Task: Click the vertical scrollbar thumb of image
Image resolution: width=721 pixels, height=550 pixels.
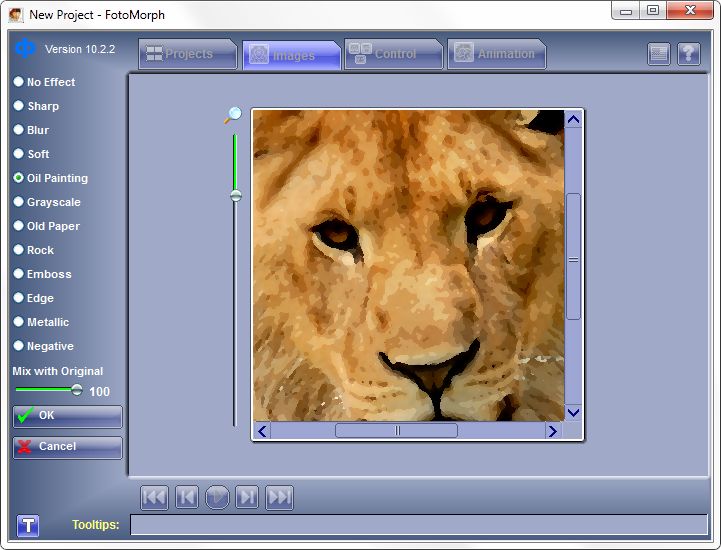Action: [x=573, y=257]
